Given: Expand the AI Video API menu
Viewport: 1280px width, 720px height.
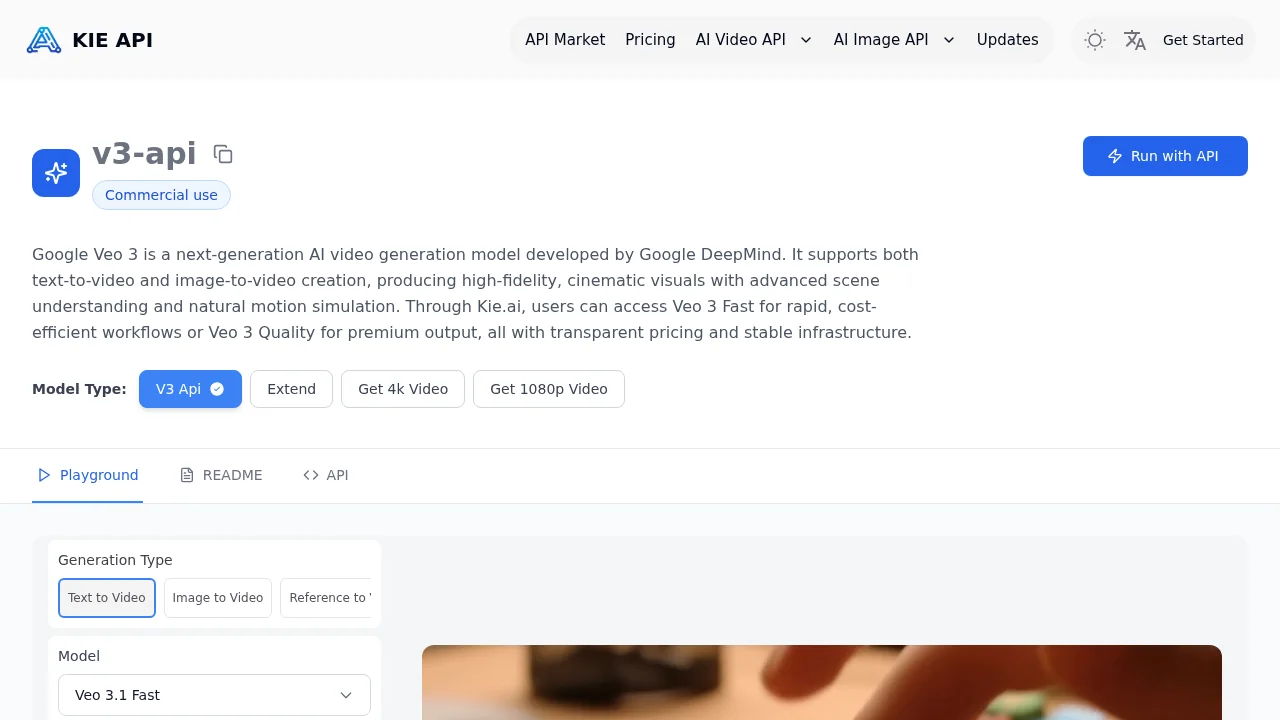Looking at the screenshot, I should [x=753, y=40].
